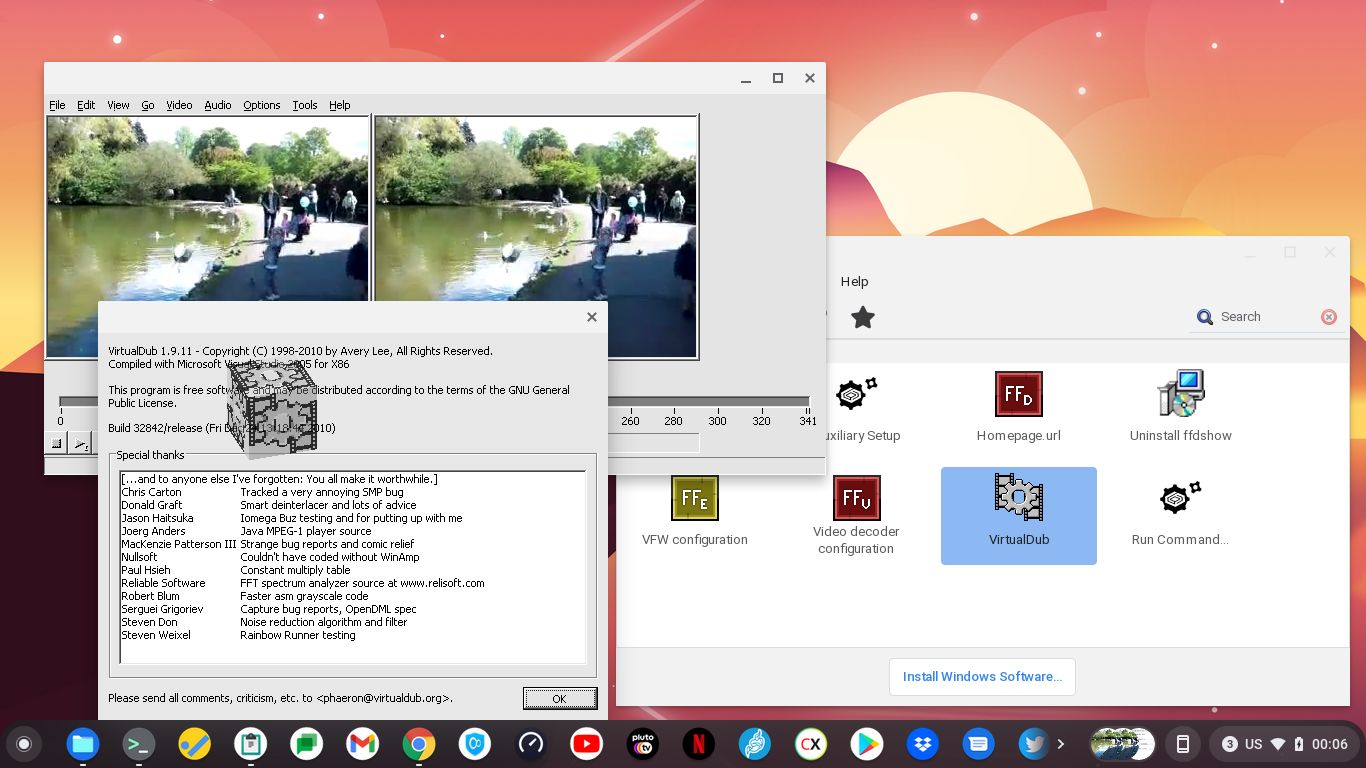The image size is (1366, 768).
Task: Open the VirtualDub Help menu
Action: (340, 105)
